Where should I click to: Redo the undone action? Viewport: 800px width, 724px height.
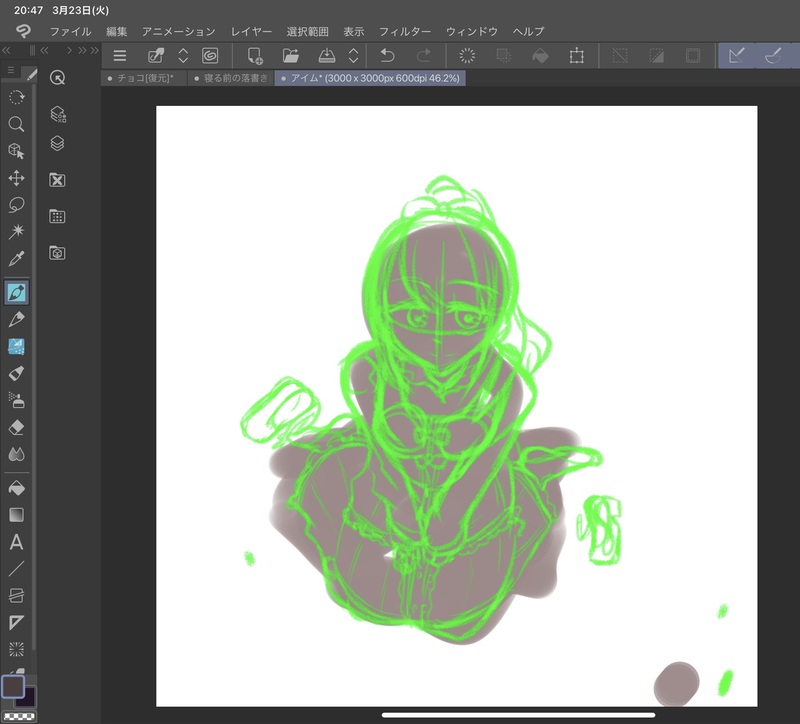click(x=423, y=56)
